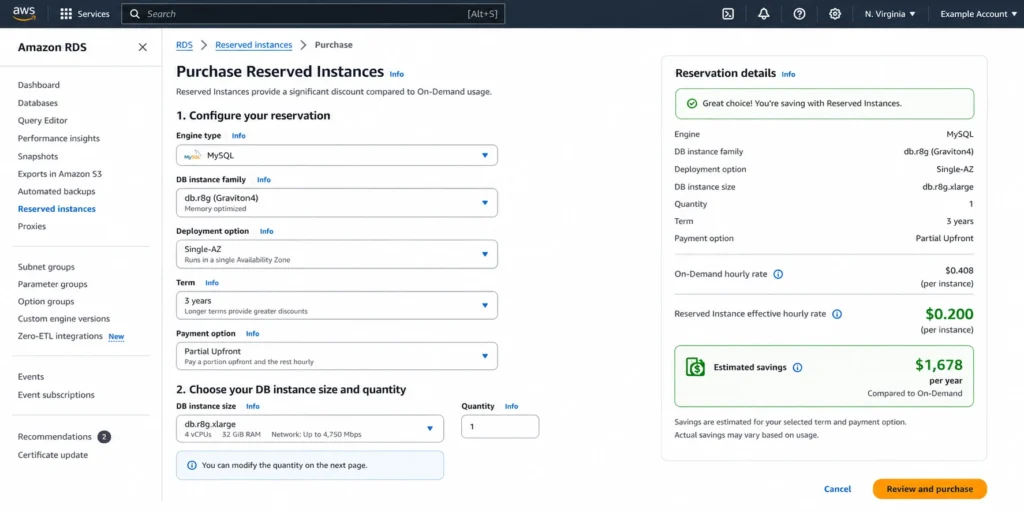
Task: Open settings gear icon
Action: [x=835, y=14]
